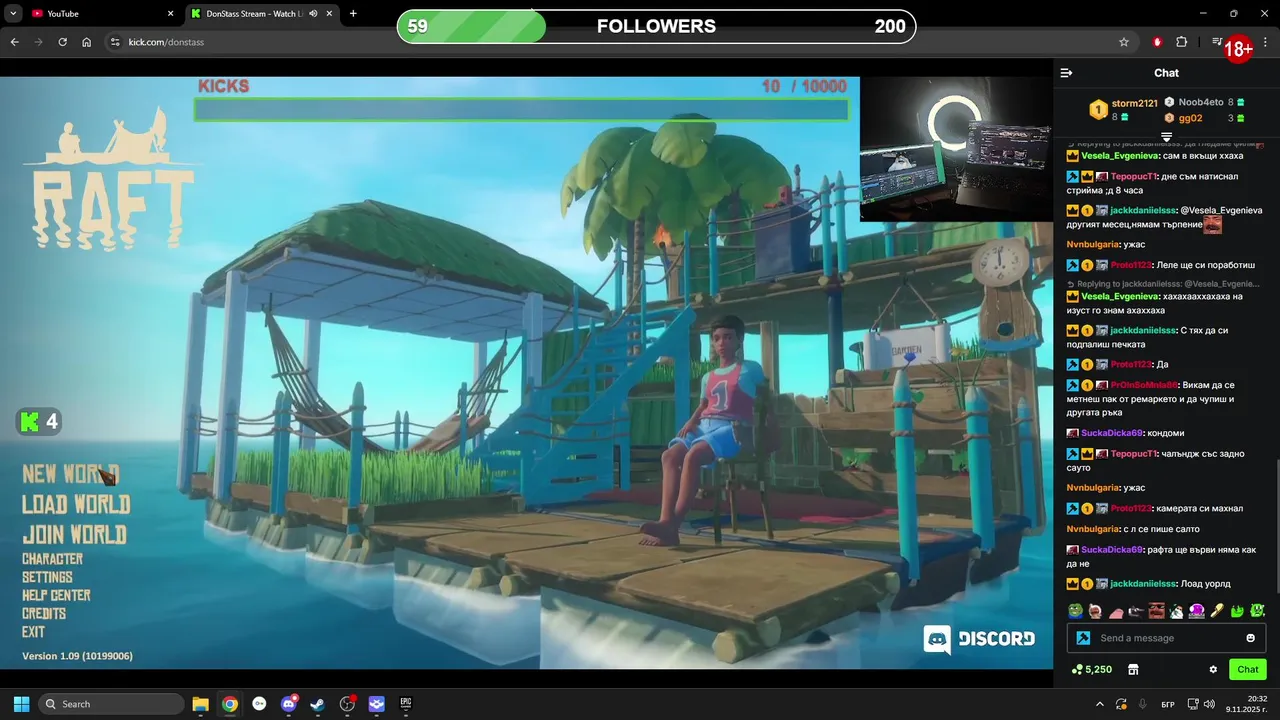Open the red ad-blocker extension icon

click(1157, 42)
